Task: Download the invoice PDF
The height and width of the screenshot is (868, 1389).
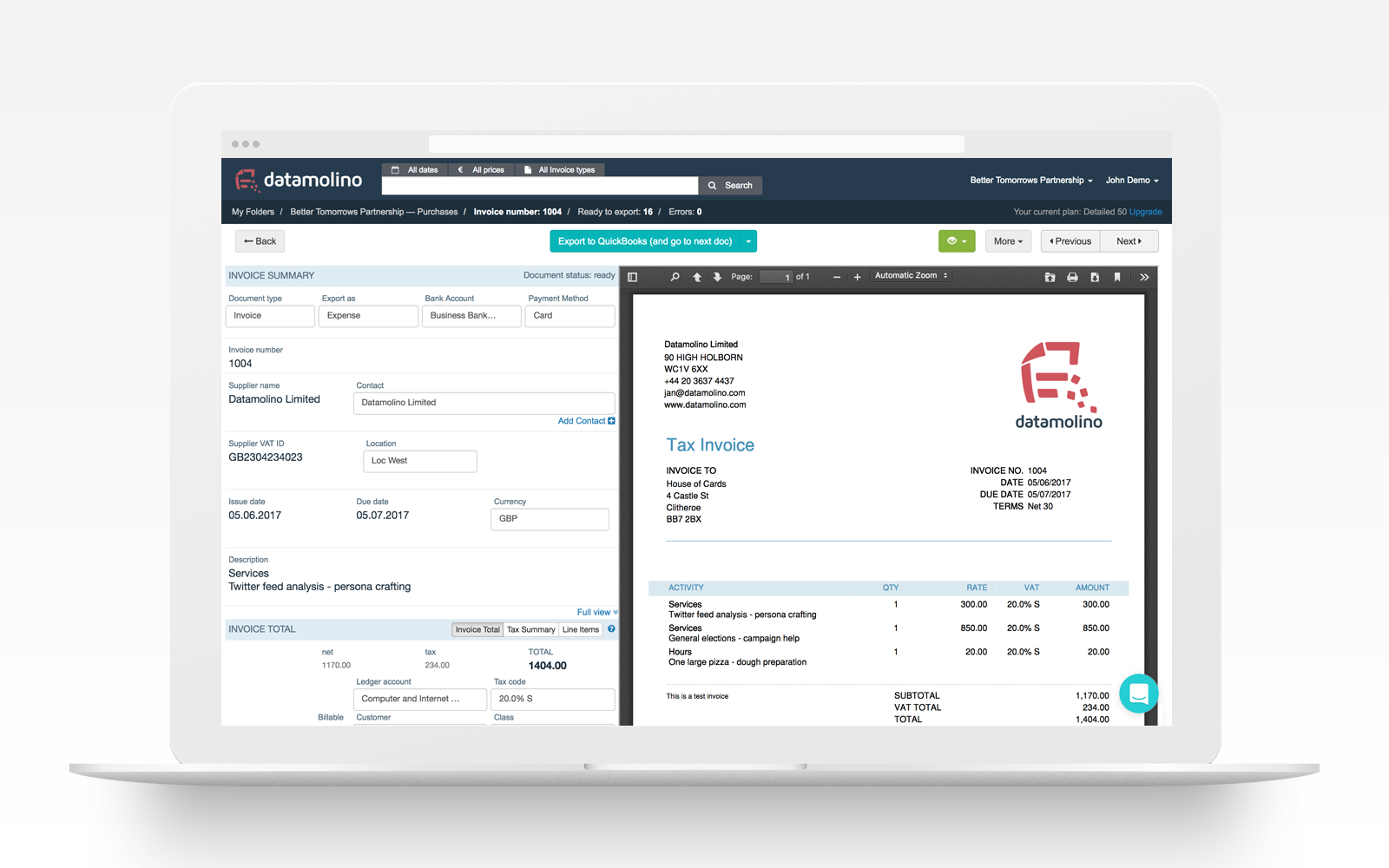Action: 1095,277
